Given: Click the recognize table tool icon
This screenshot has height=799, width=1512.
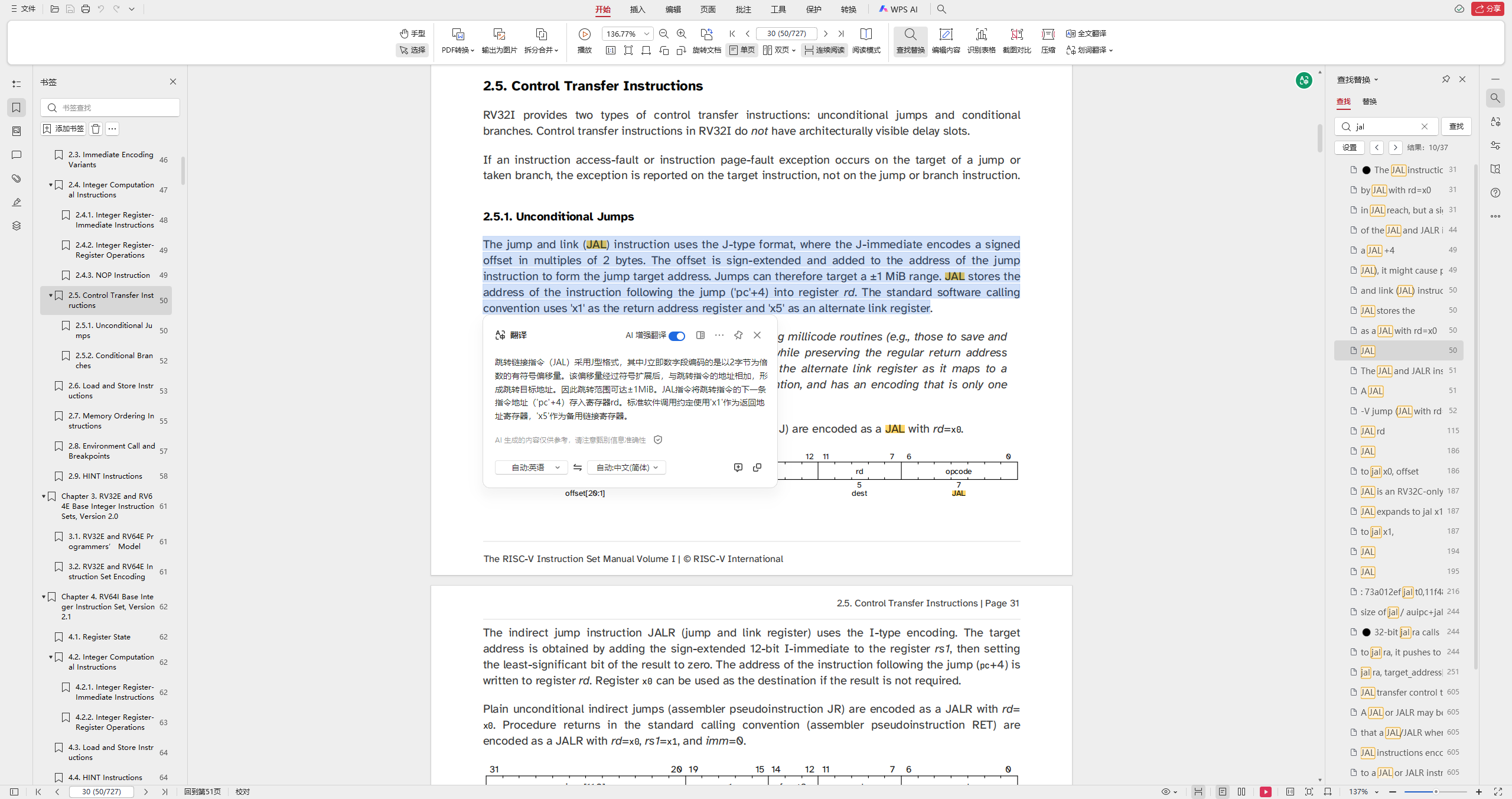Looking at the screenshot, I should pos(981,34).
